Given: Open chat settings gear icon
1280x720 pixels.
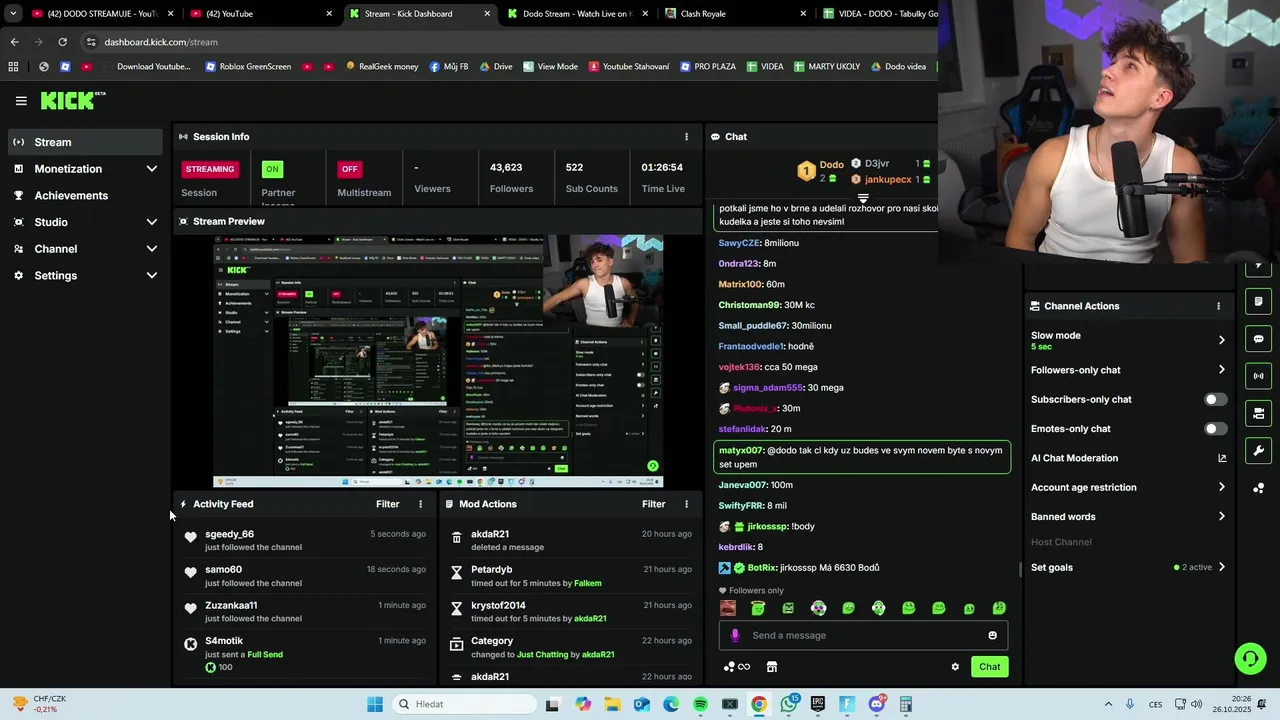Looking at the screenshot, I should click(x=955, y=667).
